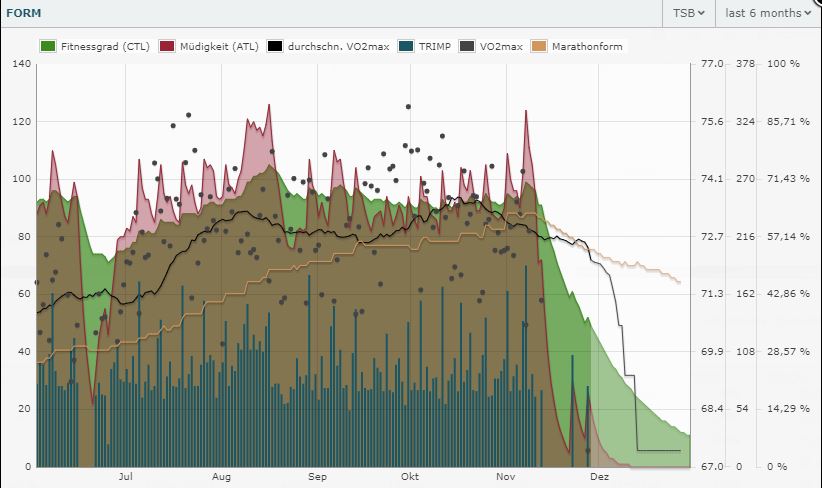Screen dimensions: 822x488
Task: Hide the TRIMP series via legend label
Action: coord(434,46)
